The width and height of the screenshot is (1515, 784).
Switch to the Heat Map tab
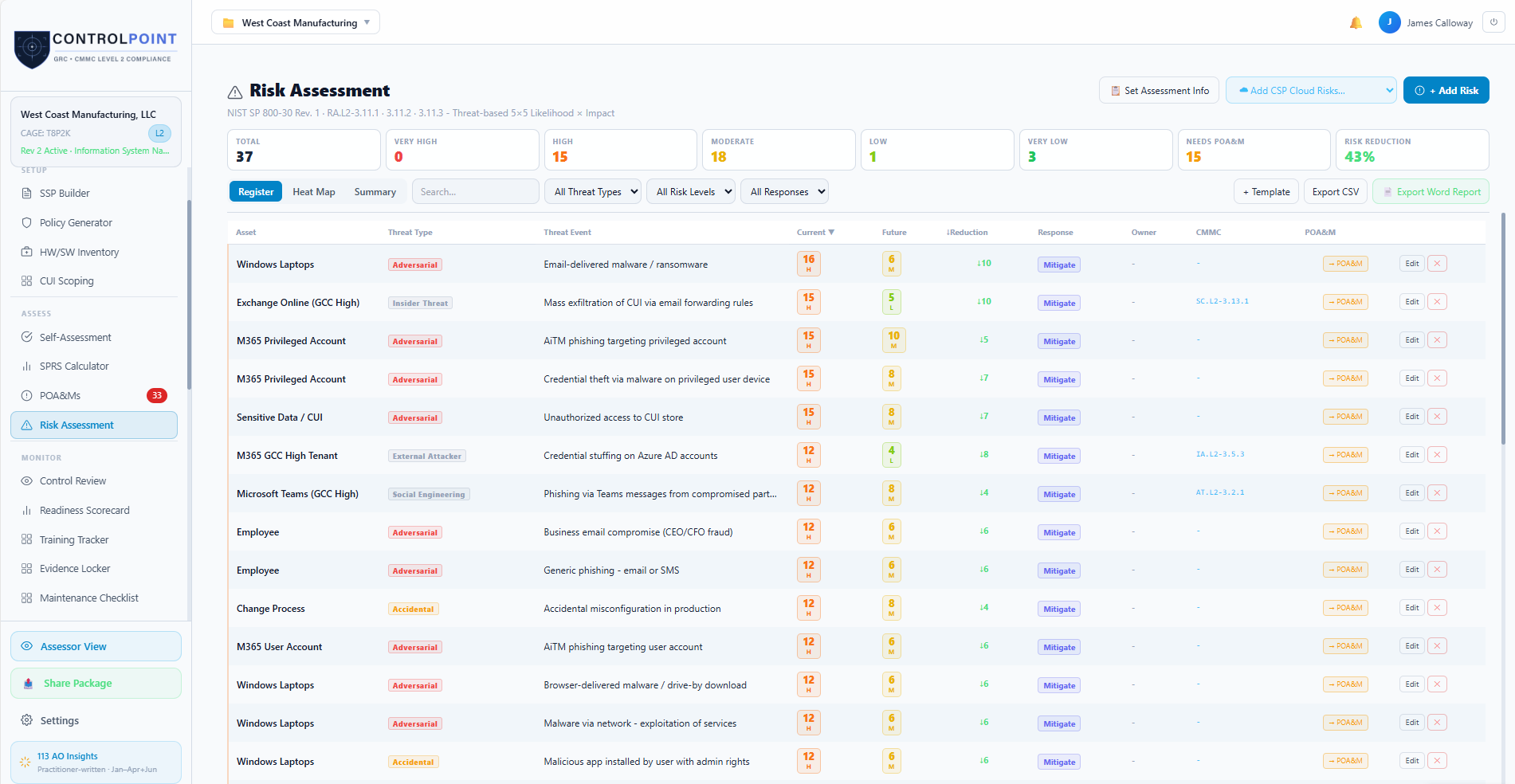pos(313,191)
